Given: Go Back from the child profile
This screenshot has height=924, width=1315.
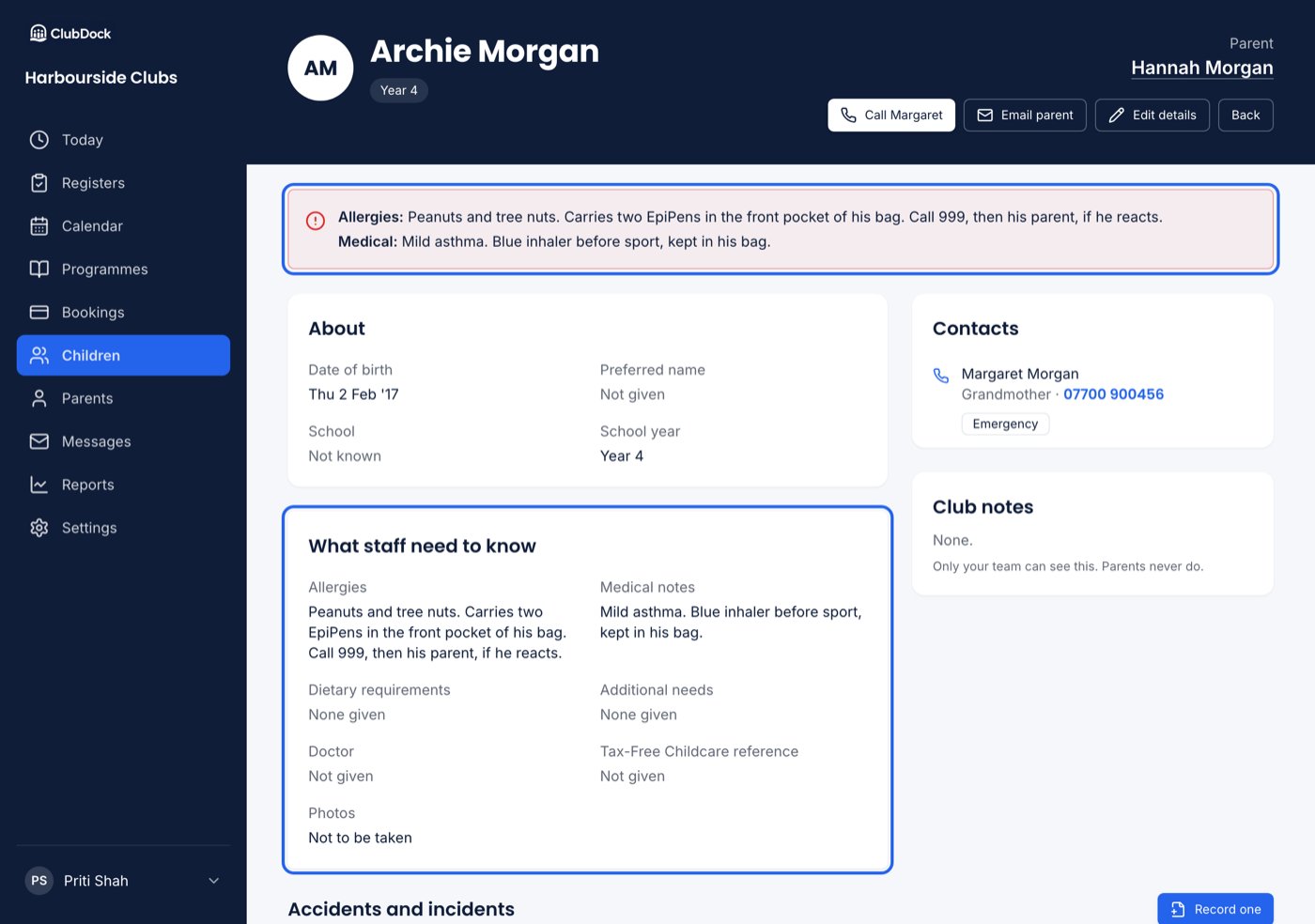Looking at the screenshot, I should 1245,115.
